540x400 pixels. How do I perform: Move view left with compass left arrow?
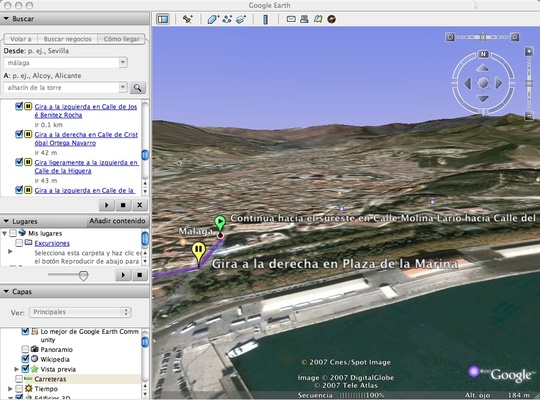467,83
